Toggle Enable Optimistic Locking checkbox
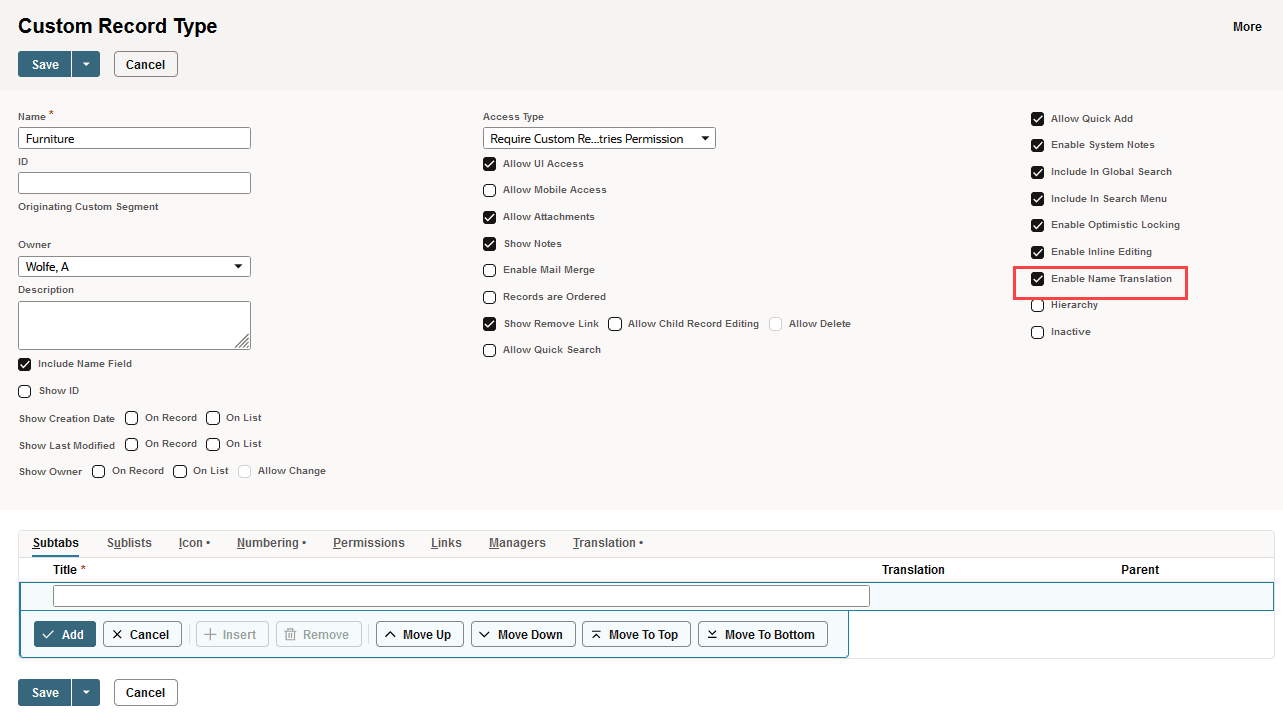Viewport: 1283px width, 723px height. tap(1038, 225)
